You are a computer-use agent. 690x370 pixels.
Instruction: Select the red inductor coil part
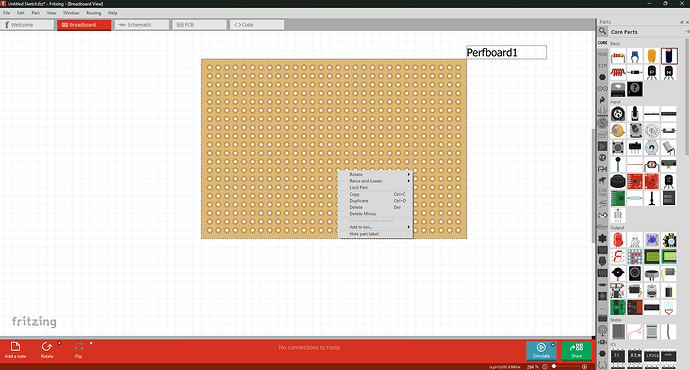pyautogui.click(x=618, y=72)
